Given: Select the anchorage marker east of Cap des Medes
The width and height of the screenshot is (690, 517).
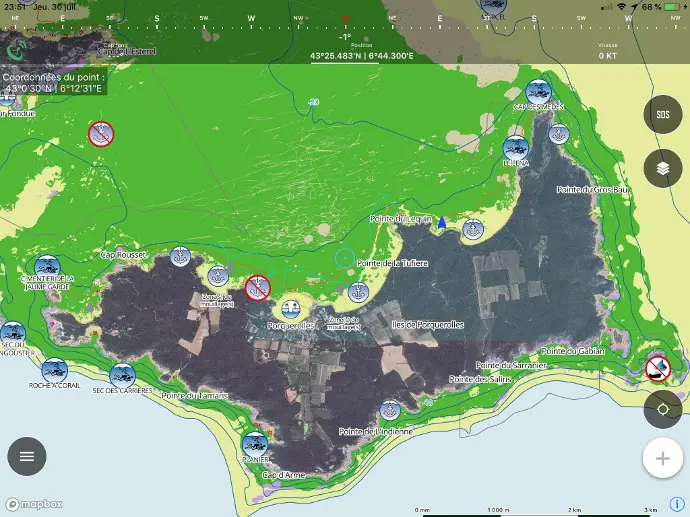Looking at the screenshot, I should coord(558,134).
